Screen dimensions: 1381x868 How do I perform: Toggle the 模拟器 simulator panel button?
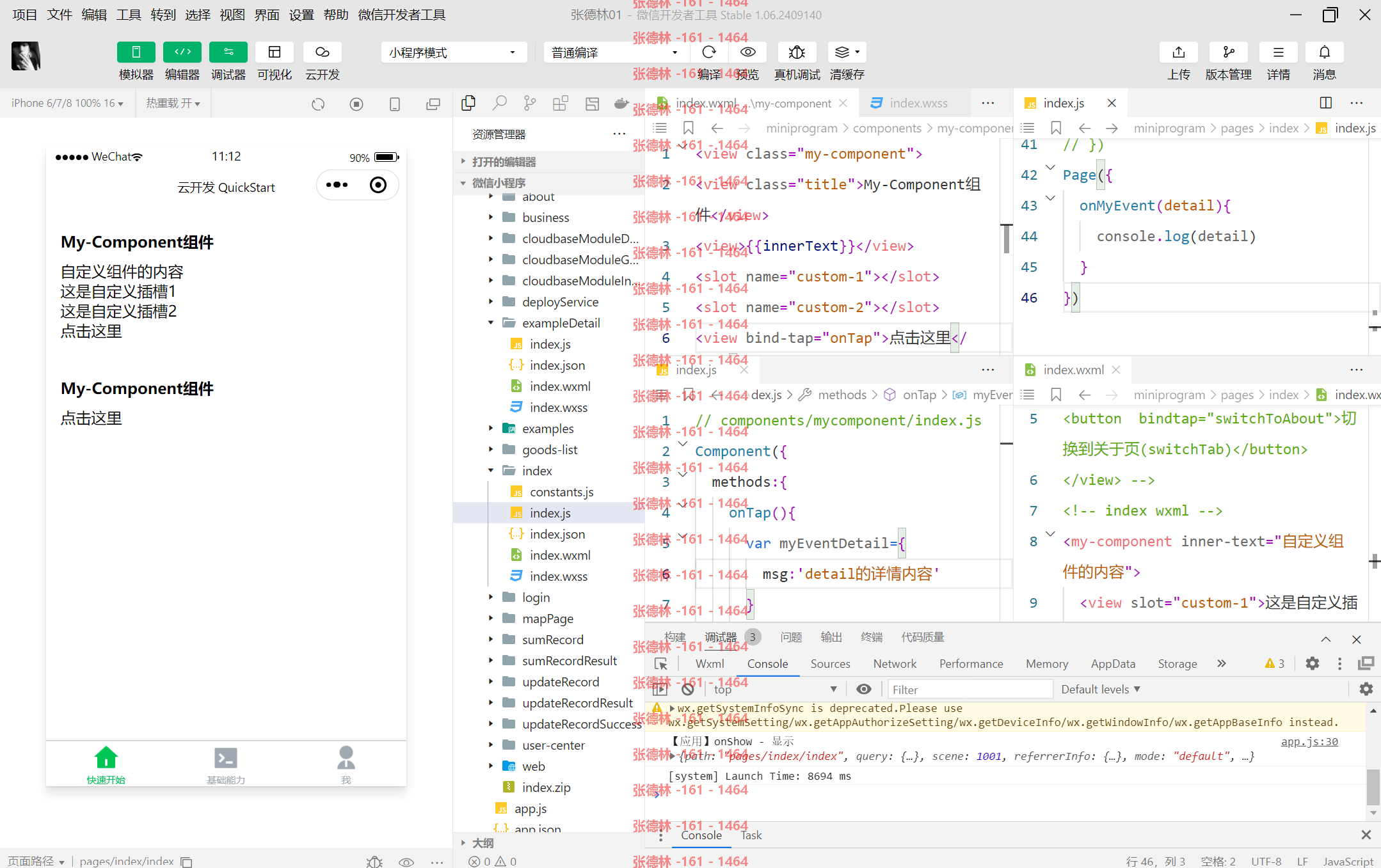136,52
